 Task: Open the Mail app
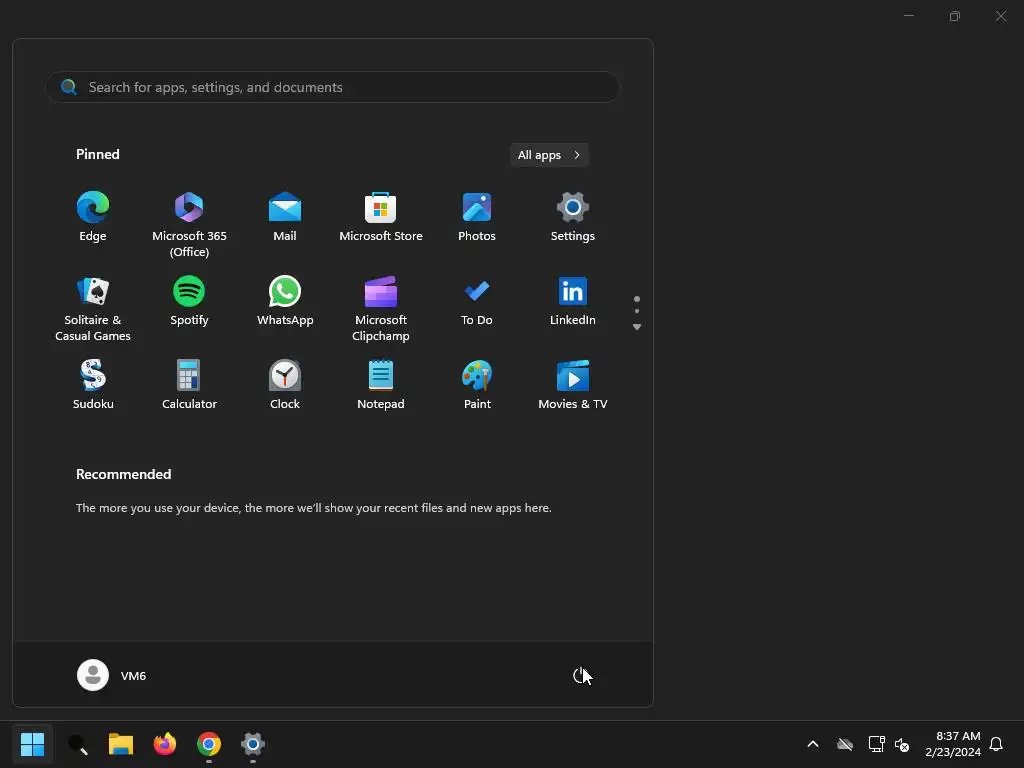click(x=285, y=217)
